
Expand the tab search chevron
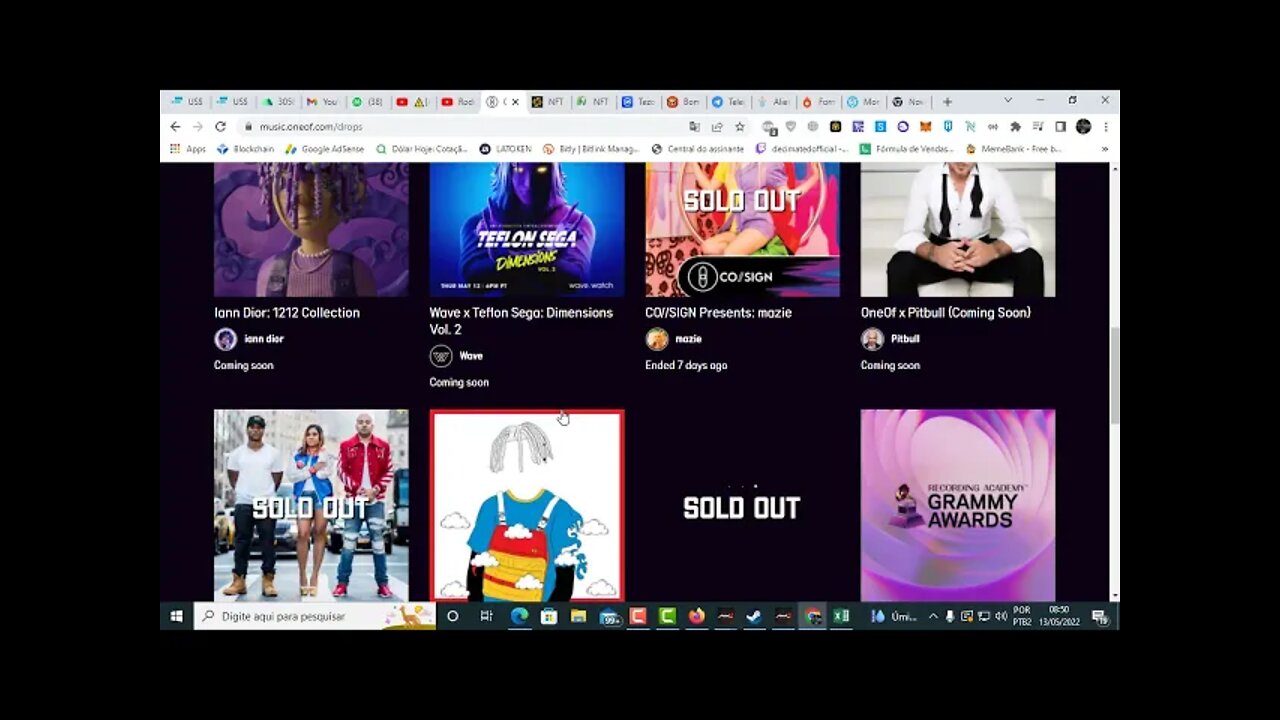click(1008, 101)
